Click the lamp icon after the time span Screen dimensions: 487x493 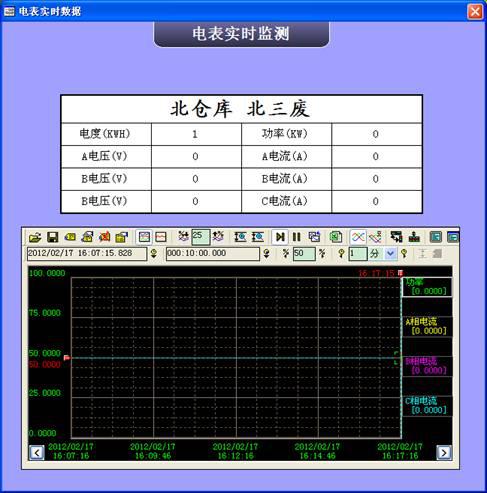(266, 254)
